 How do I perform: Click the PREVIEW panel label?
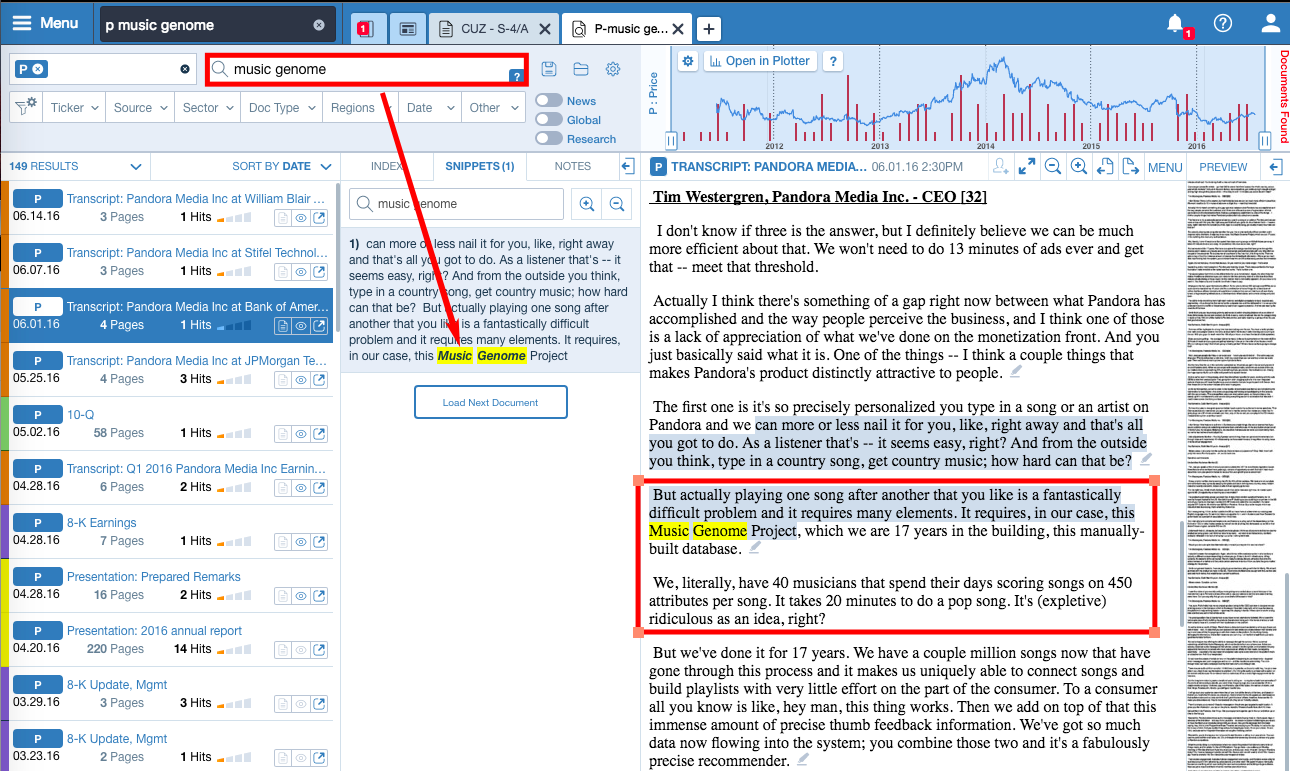point(1223,167)
